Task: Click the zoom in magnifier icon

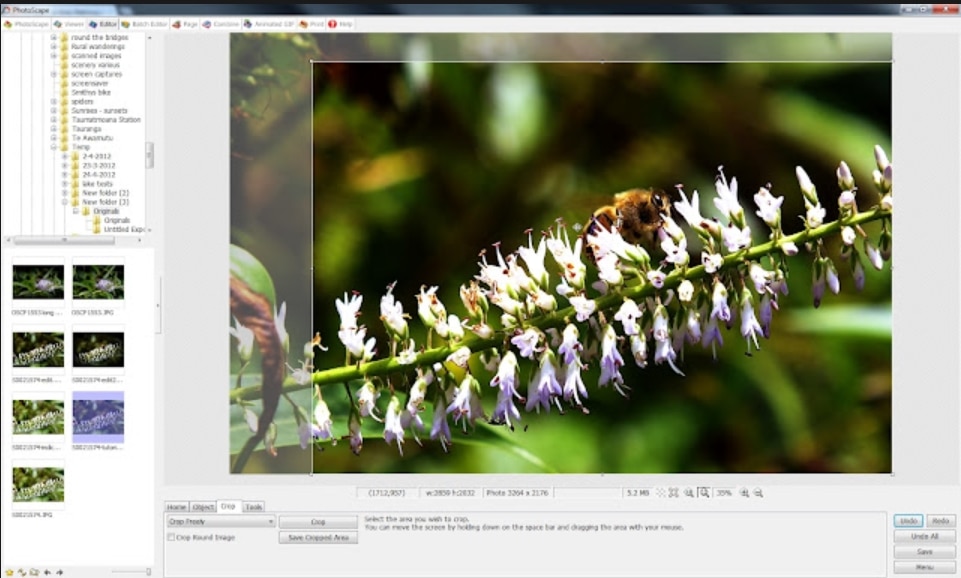Action: pos(744,493)
